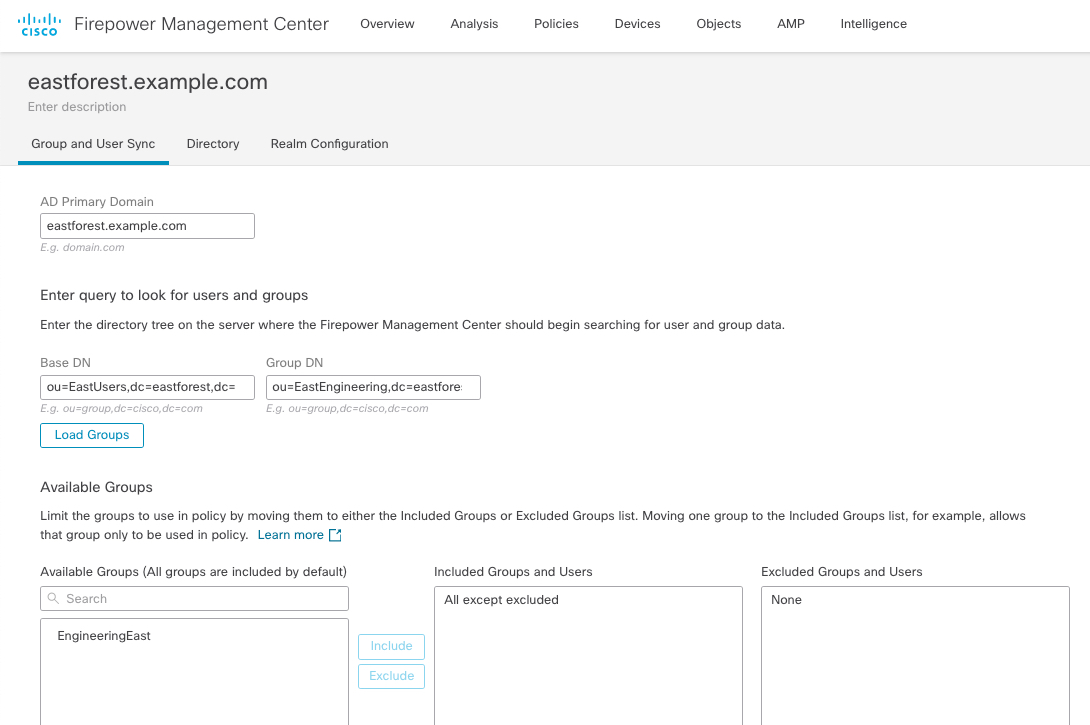Open the Overview menu
The height and width of the screenshot is (725, 1090).
387,24
